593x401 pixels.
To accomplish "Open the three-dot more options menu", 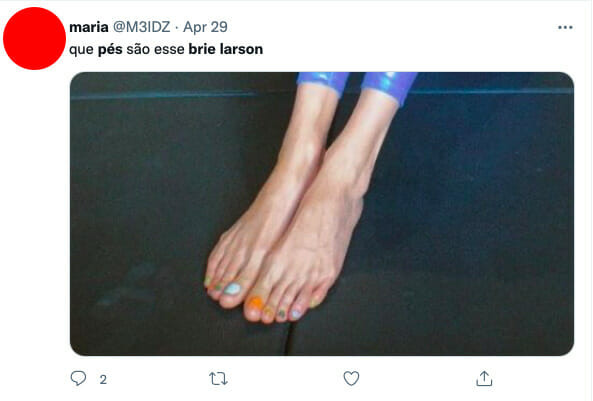I will (x=565, y=27).
